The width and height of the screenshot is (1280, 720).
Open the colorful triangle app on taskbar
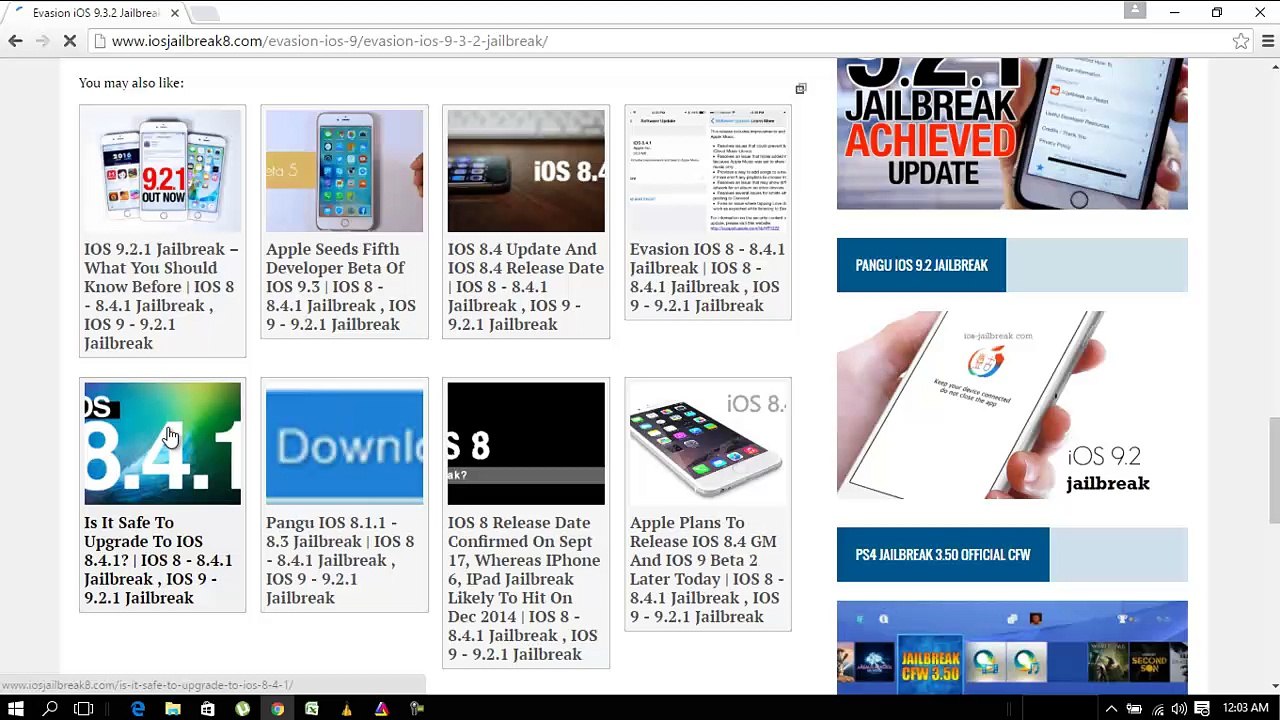(381, 708)
